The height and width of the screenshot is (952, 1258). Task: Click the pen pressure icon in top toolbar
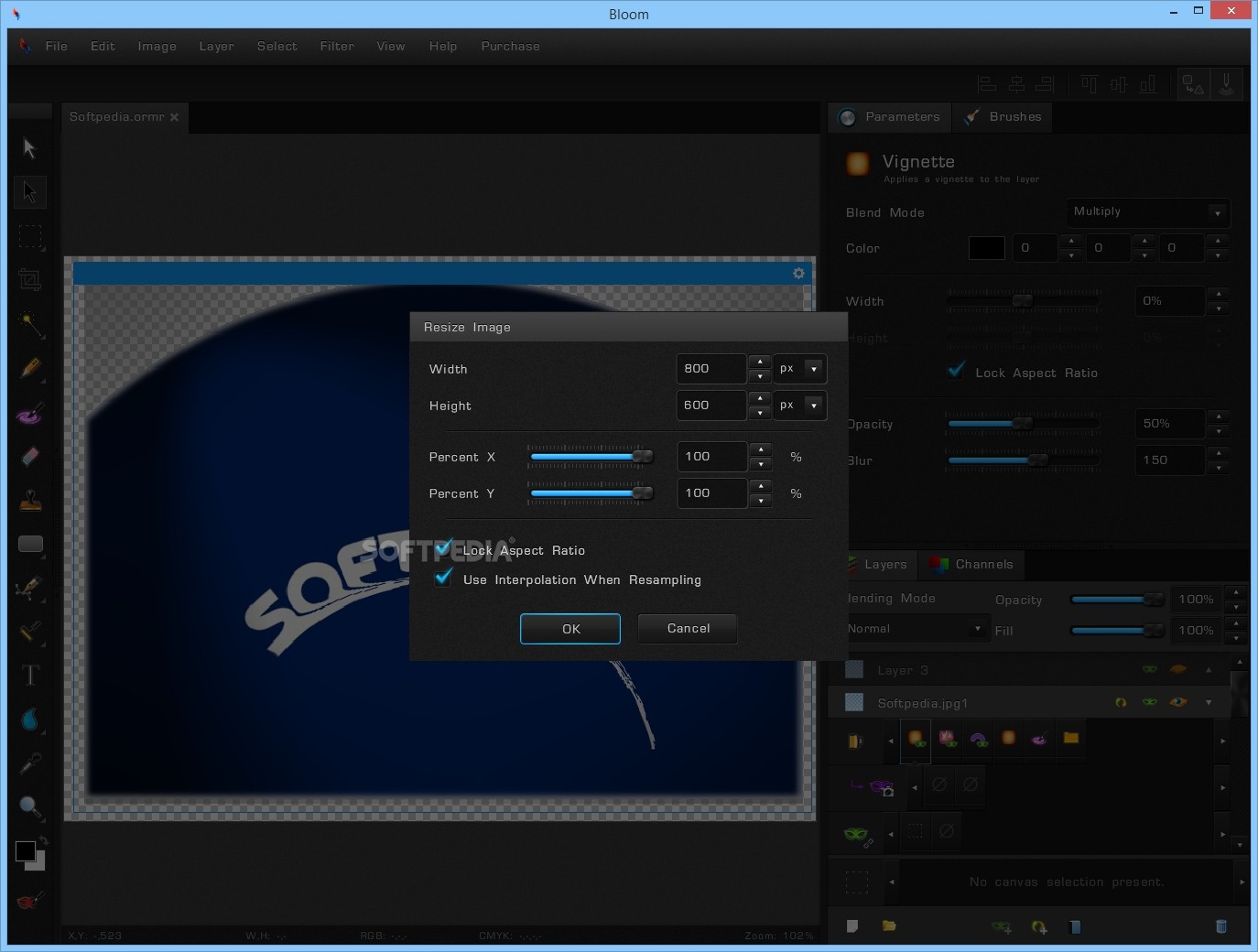(1227, 84)
